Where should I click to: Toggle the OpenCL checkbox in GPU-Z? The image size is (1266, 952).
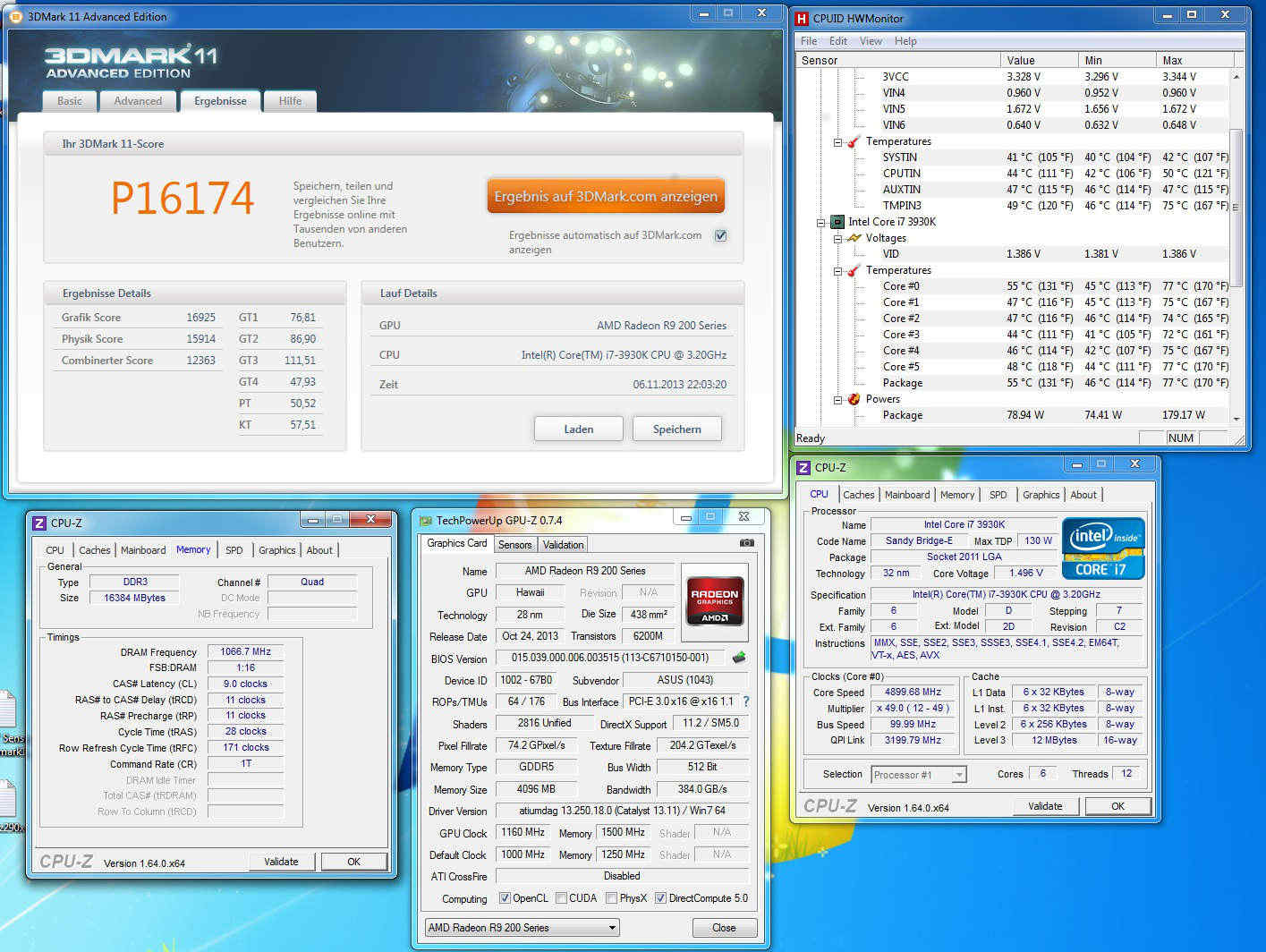coord(506,898)
